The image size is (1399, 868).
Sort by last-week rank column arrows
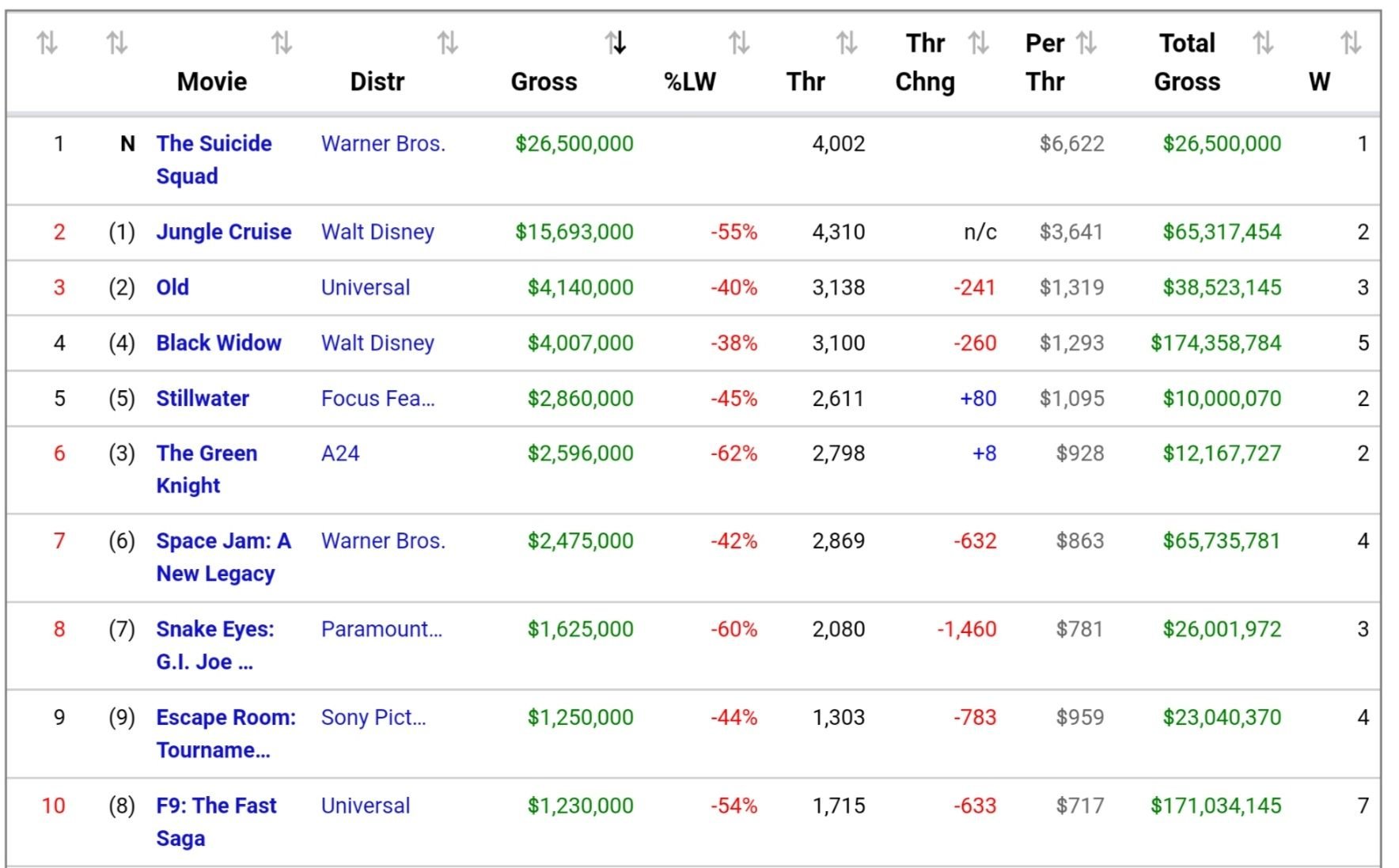click(x=117, y=42)
